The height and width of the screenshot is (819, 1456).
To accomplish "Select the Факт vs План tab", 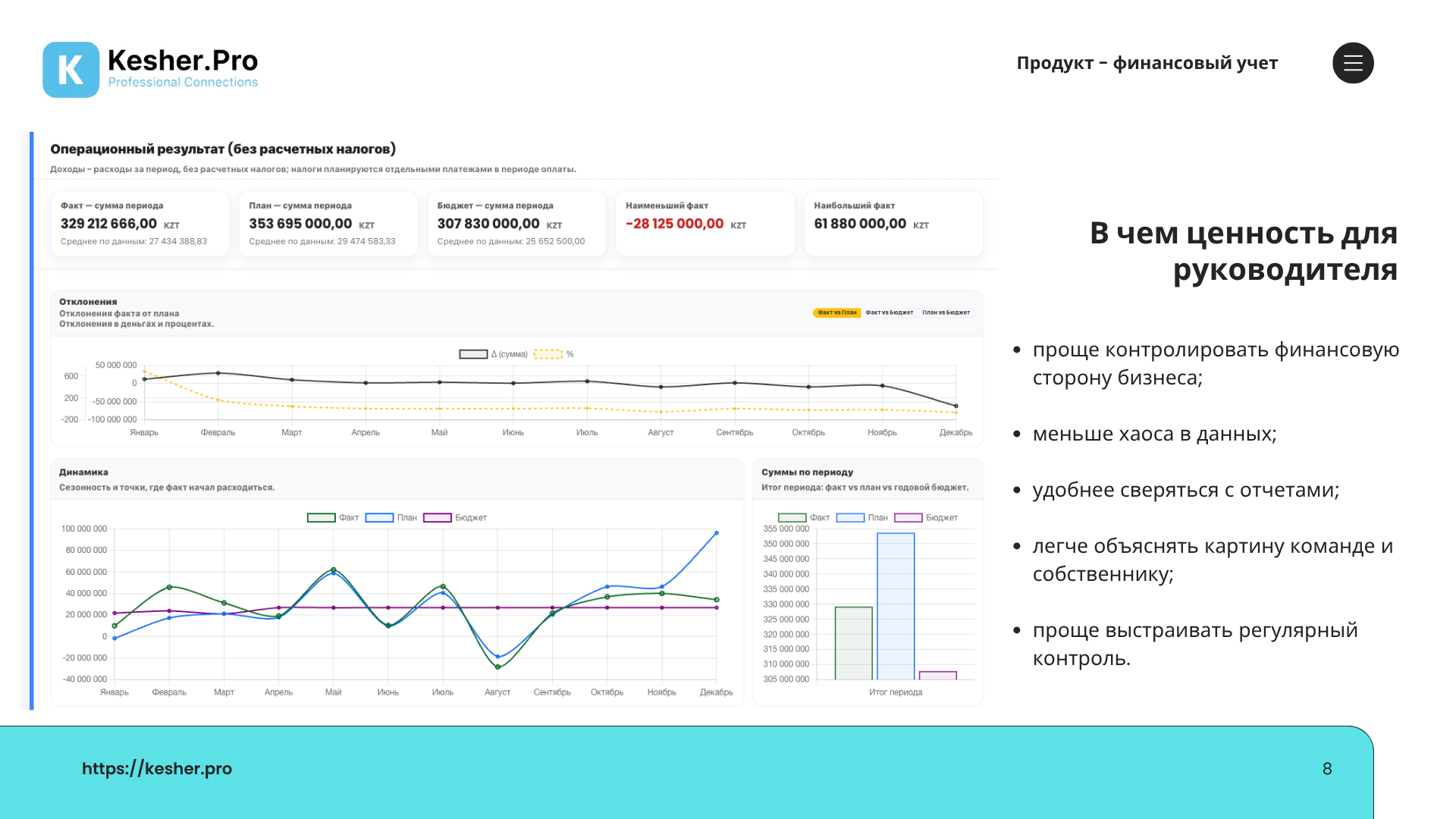I will (836, 312).
